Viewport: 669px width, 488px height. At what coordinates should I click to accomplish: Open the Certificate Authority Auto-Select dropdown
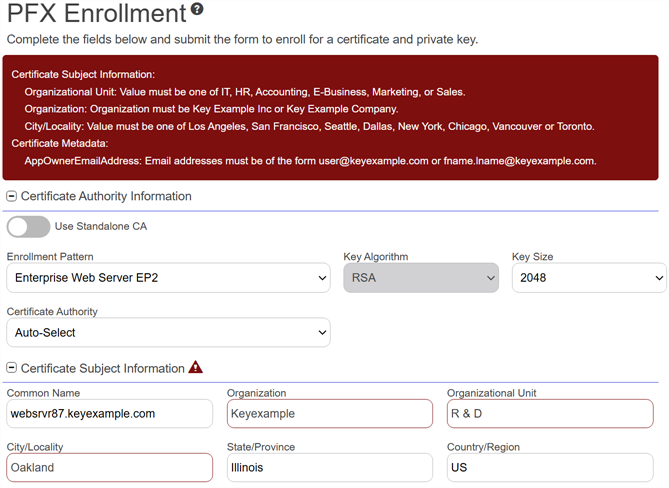pos(168,332)
